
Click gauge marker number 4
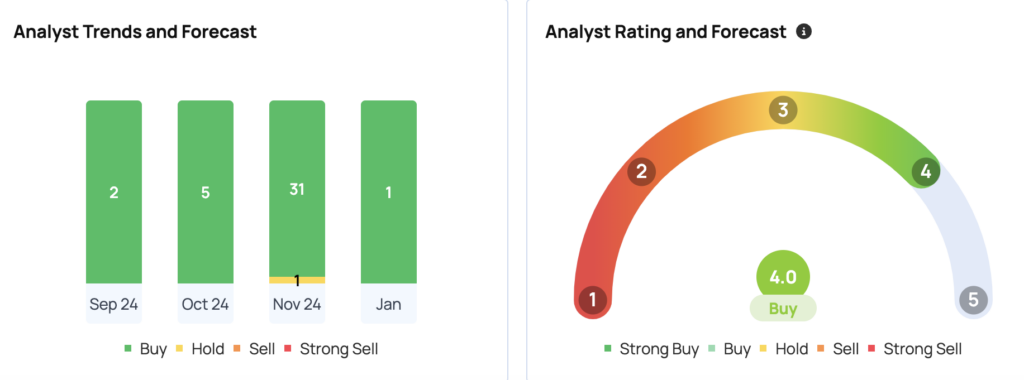click(x=925, y=172)
